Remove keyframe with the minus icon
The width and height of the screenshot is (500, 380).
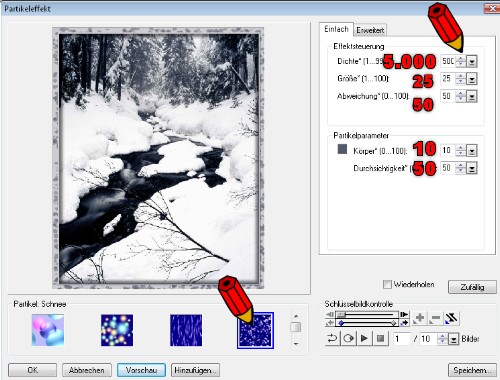pyautogui.click(x=435, y=318)
